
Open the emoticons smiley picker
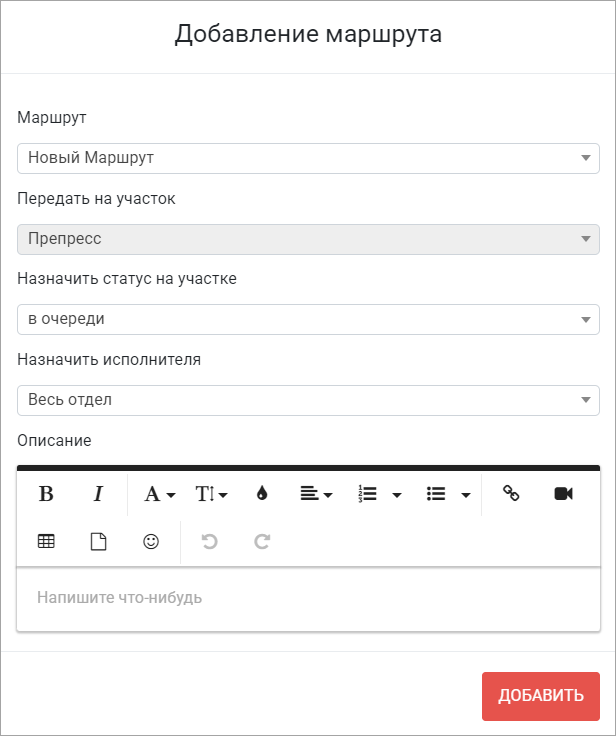coord(151,542)
